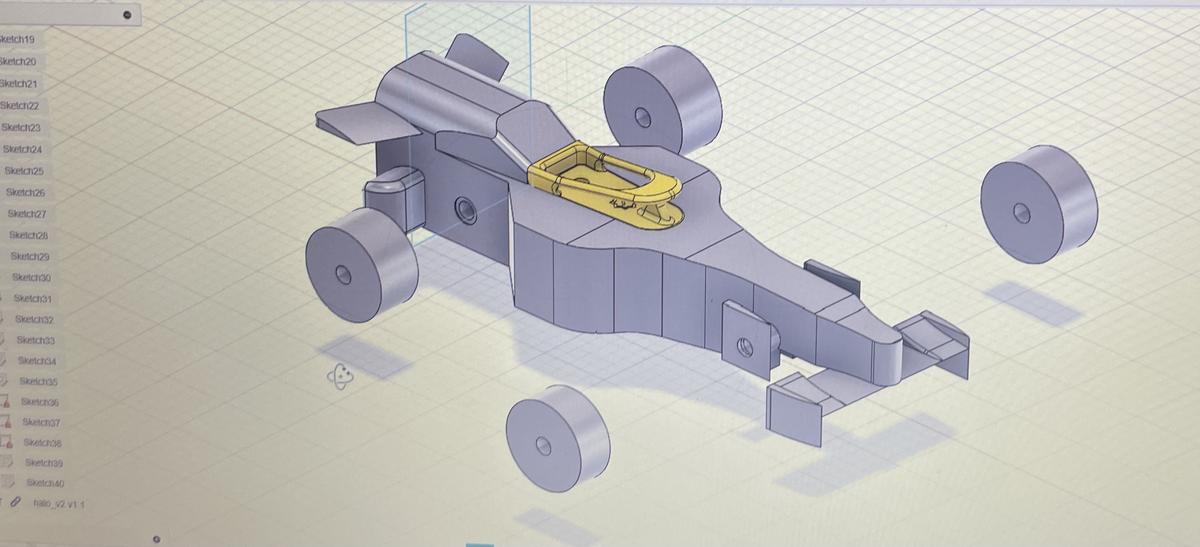The width and height of the screenshot is (1200, 547).
Task: Pick Sketch22 from the sketch list
Action: click(20, 105)
